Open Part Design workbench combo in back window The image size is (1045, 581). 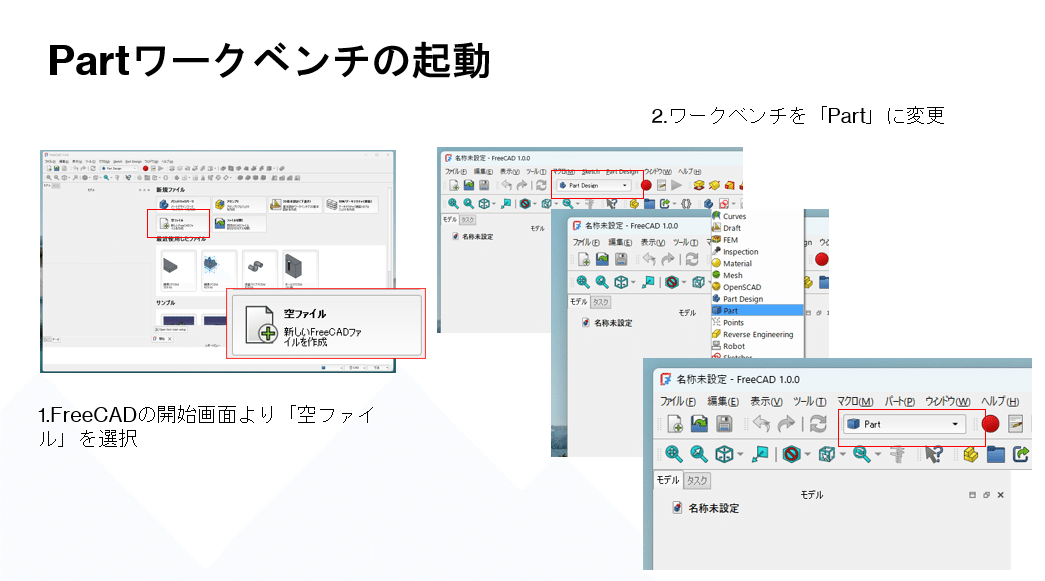click(x=593, y=185)
